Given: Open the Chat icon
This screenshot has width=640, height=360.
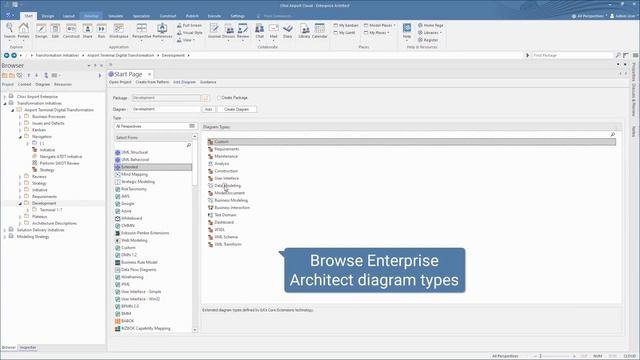Looking at the screenshot, I should coord(260,31).
